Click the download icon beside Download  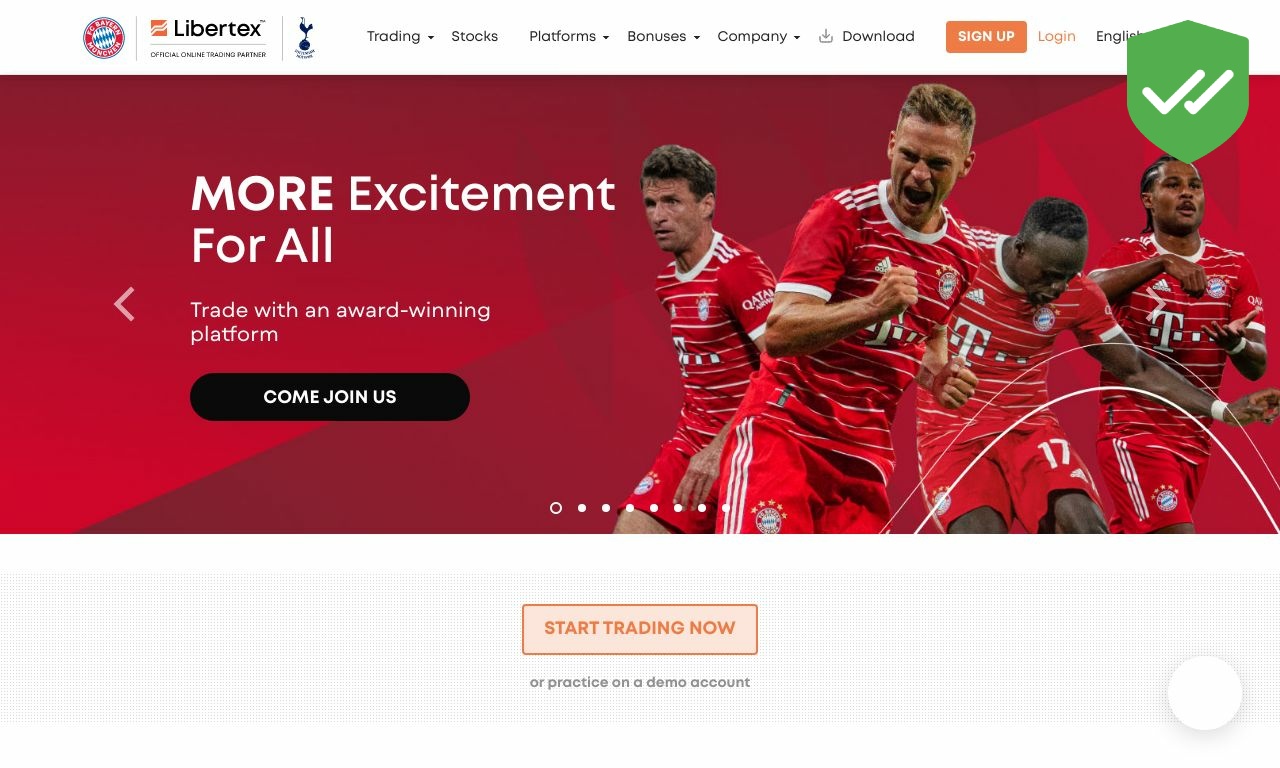[826, 36]
